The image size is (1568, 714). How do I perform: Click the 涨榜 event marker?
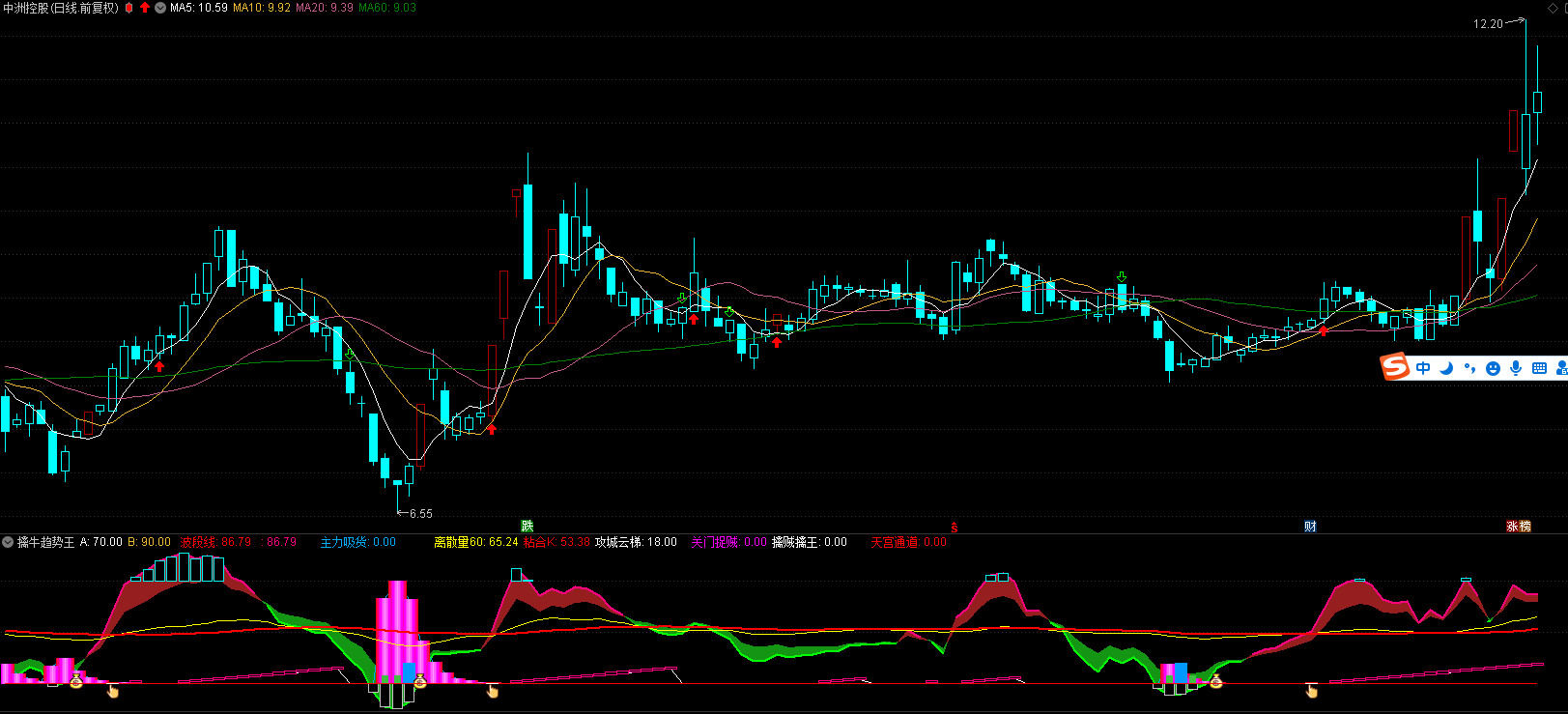tap(1520, 527)
